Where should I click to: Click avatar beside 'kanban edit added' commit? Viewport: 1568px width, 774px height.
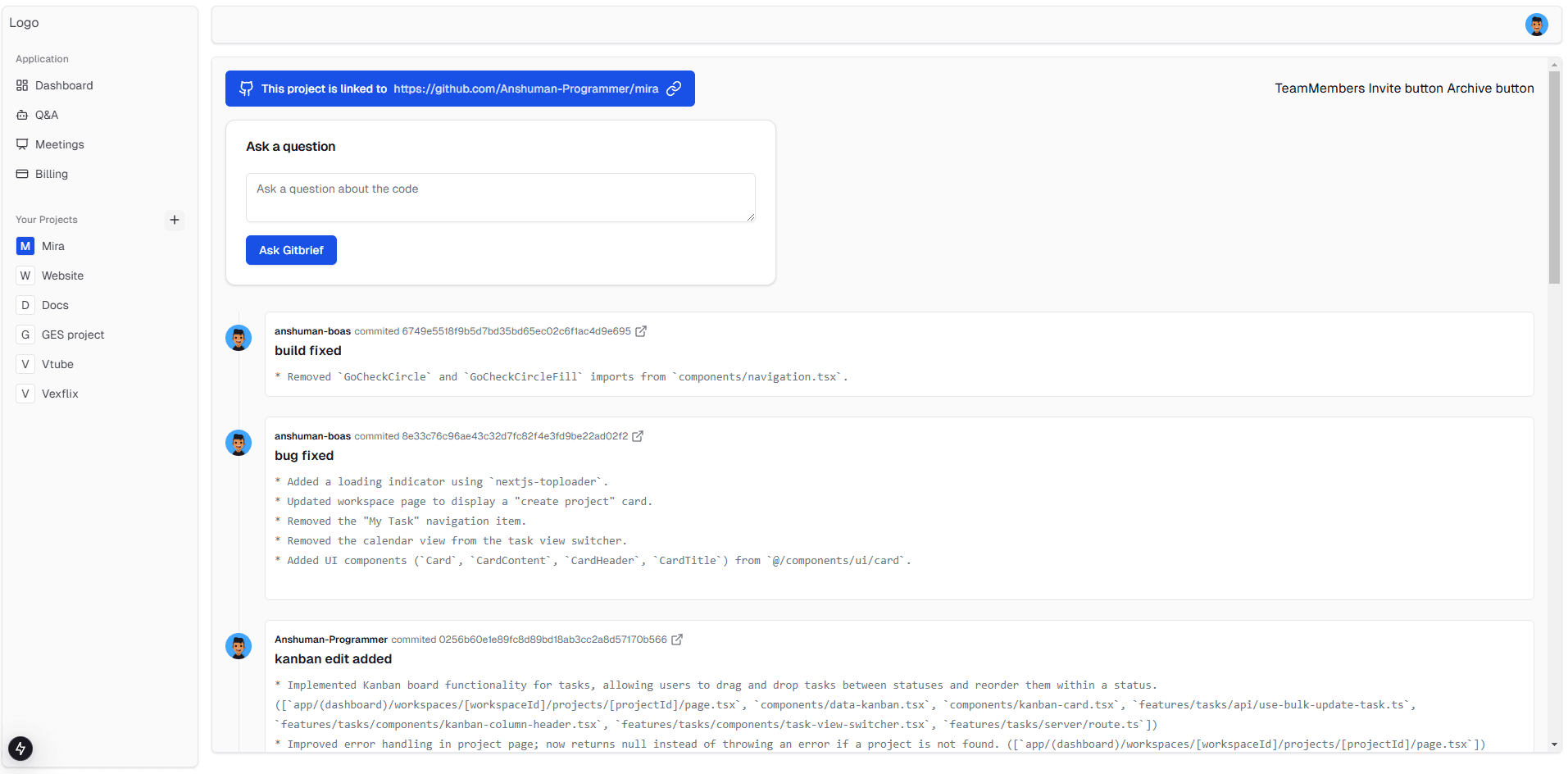pyautogui.click(x=239, y=646)
